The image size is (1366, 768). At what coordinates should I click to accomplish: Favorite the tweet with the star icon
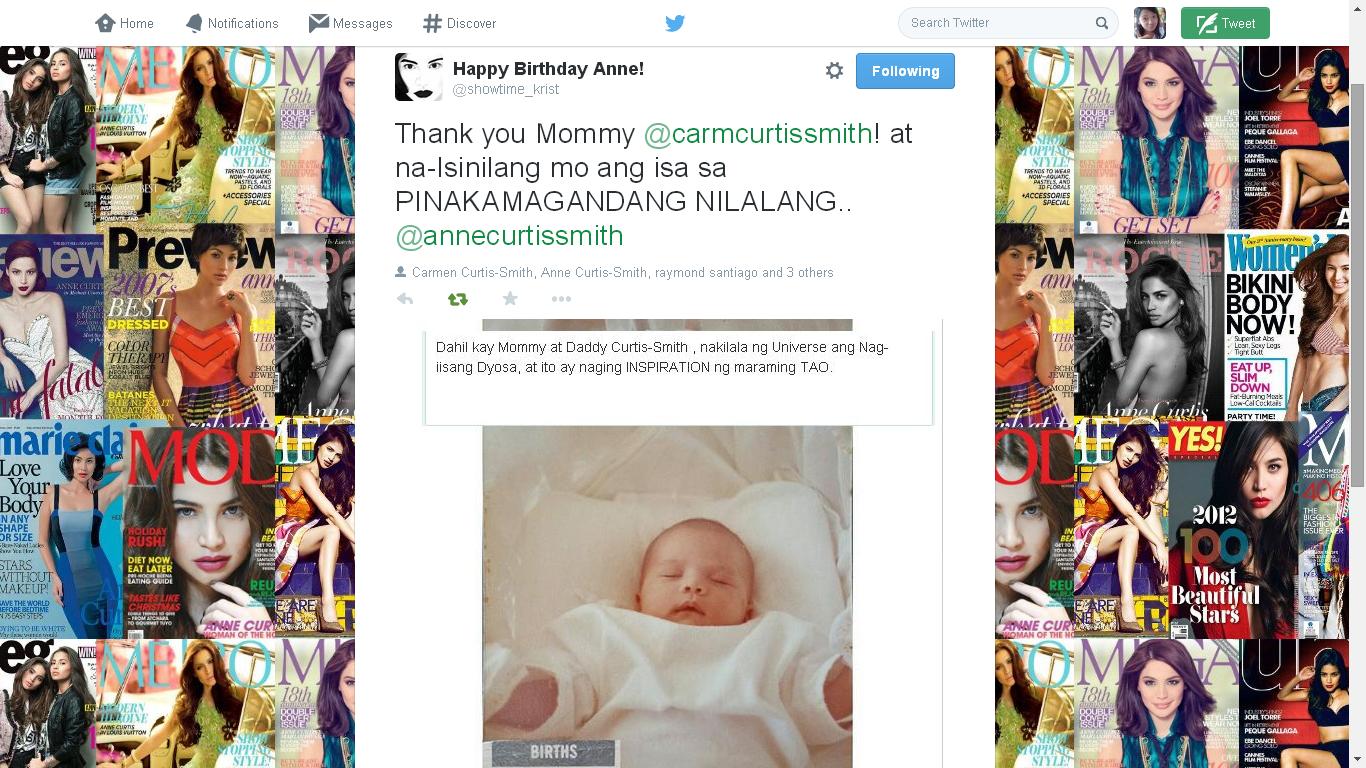click(x=510, y=299)
